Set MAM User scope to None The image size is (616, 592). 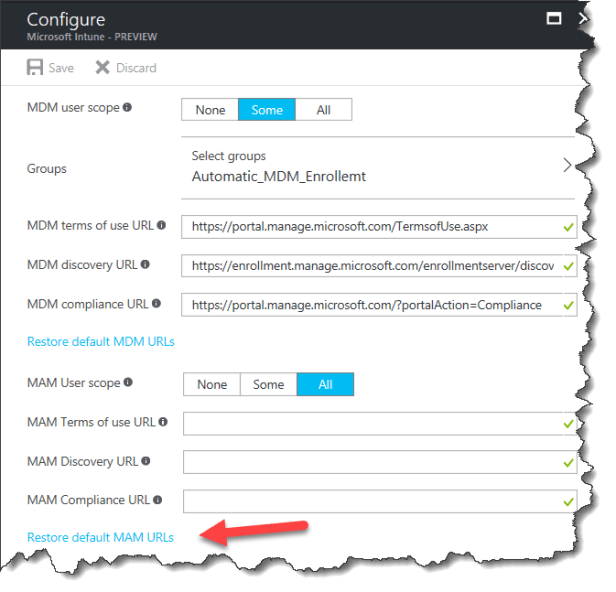tap(212, 384)
